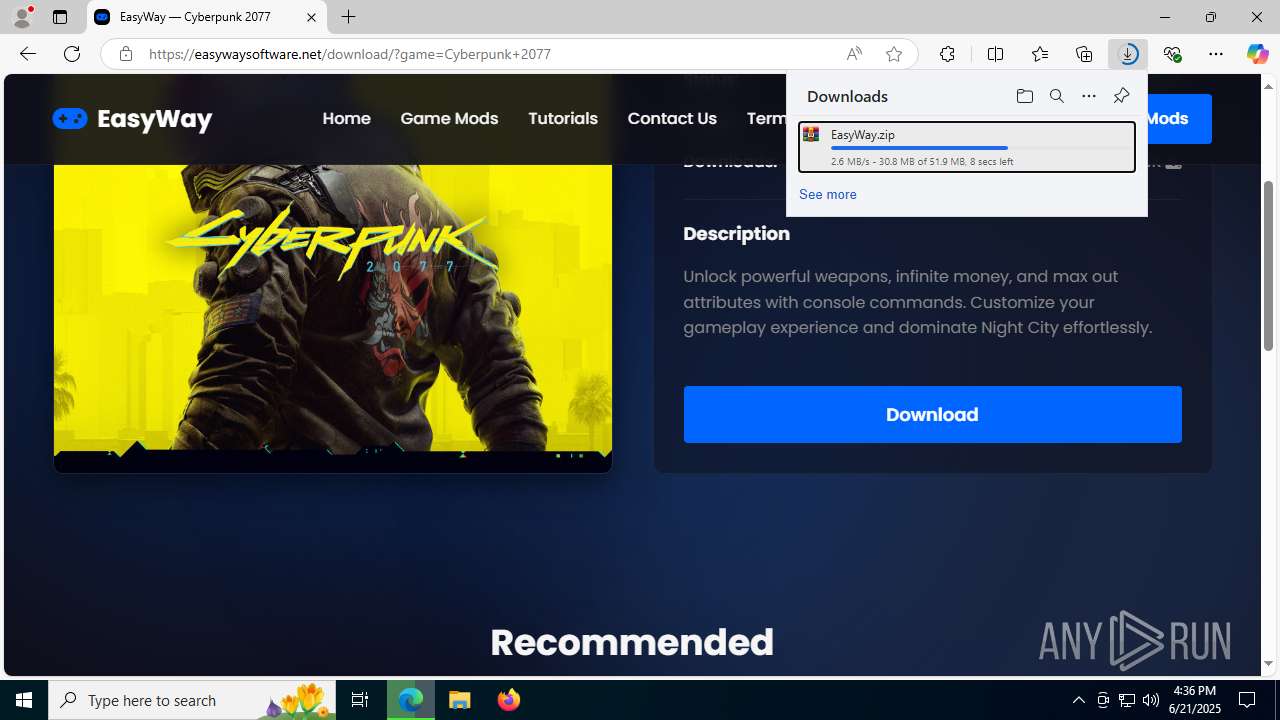Viewport: 1280px width, 720px height.
Task: Open Read aloud icon in address bar
Action: click(854, 54)
